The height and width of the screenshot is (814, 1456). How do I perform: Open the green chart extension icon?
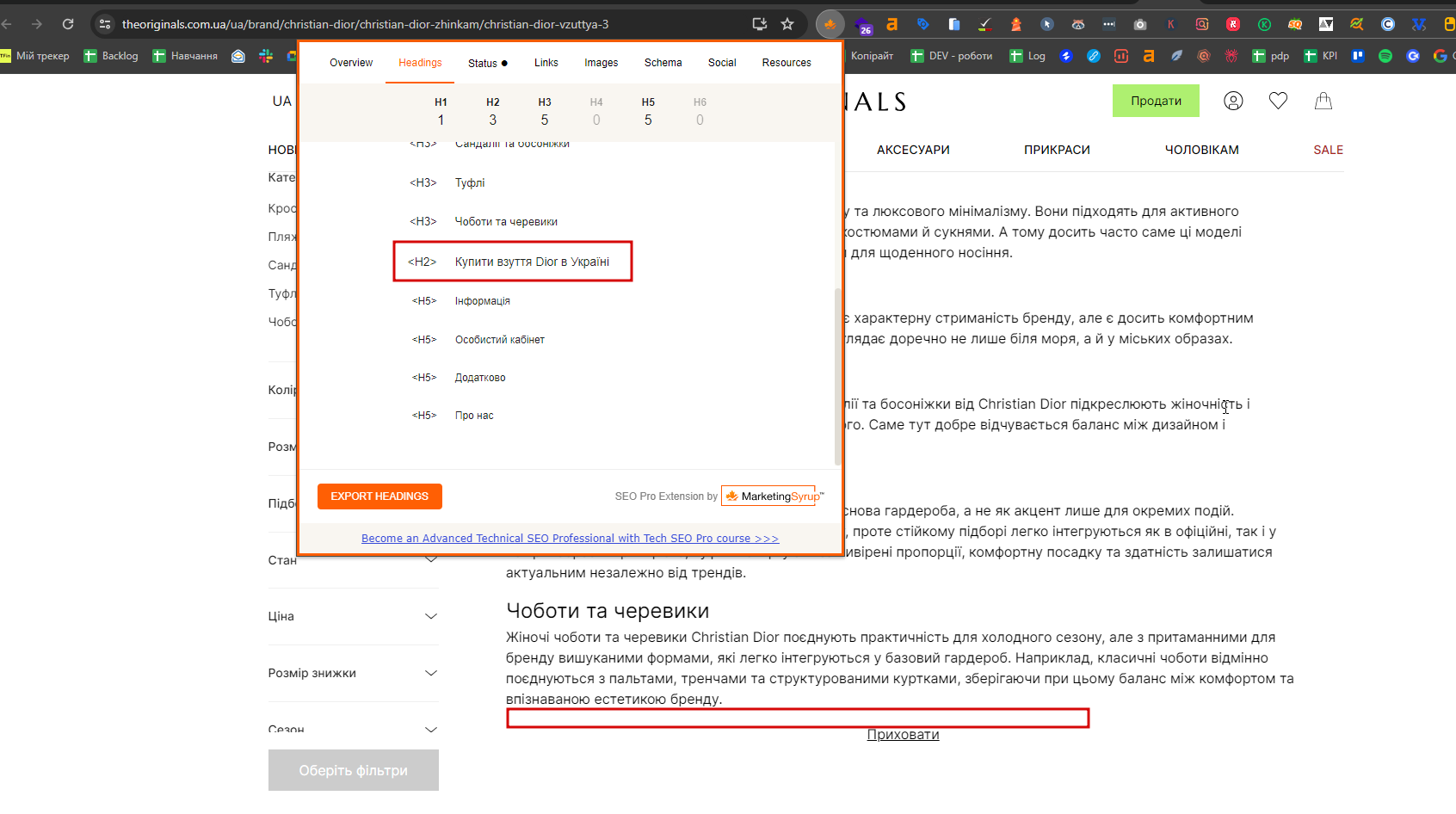click(1357, 24)
